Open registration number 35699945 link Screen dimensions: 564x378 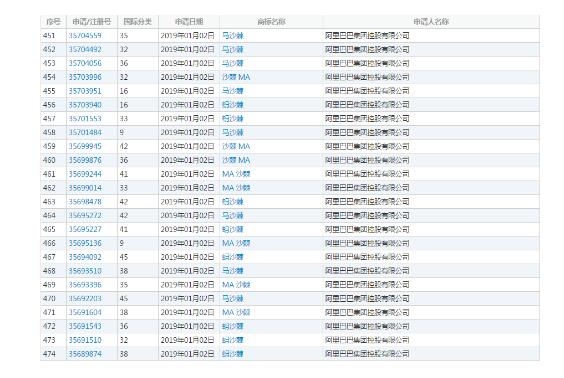(x=85, y=146)
